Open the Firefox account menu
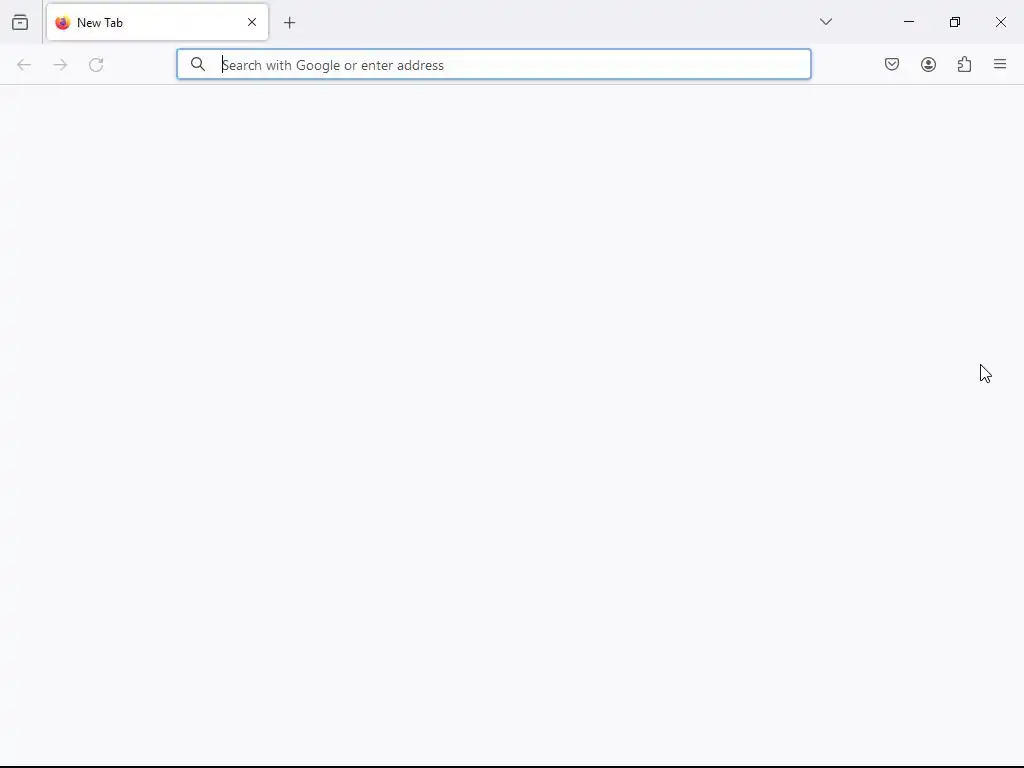1024x768 pixels. click(x=928, y=64)
